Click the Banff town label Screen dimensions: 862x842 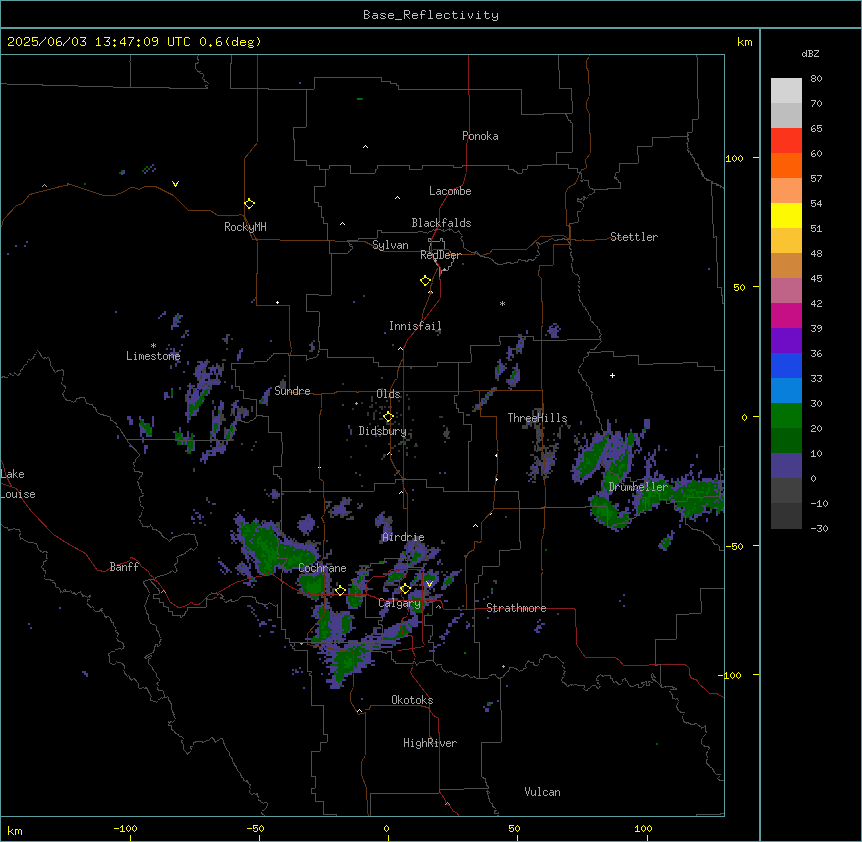tap(124, 567)
